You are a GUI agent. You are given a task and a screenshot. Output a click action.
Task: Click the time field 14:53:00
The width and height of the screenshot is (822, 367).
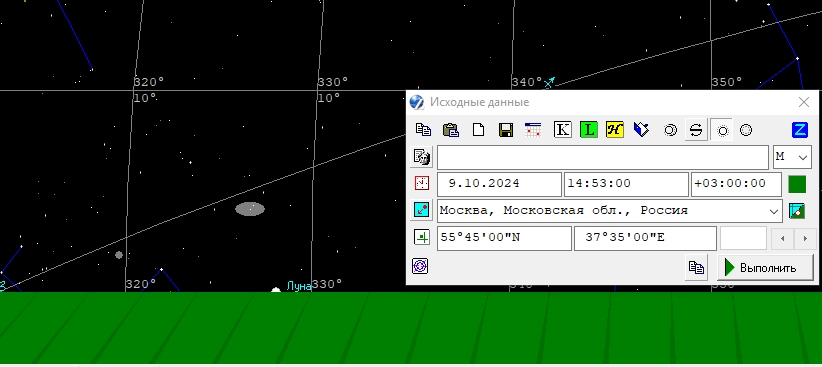coord(626,184)
